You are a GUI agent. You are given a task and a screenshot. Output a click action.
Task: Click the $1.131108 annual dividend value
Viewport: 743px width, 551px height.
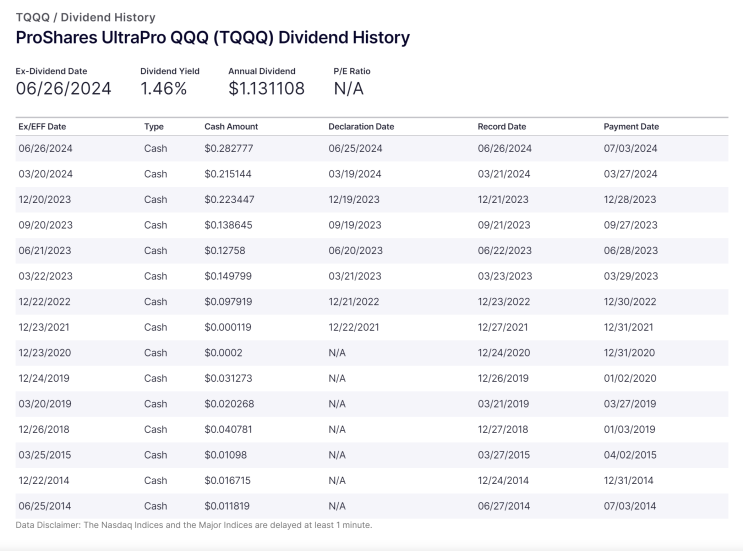266,89
